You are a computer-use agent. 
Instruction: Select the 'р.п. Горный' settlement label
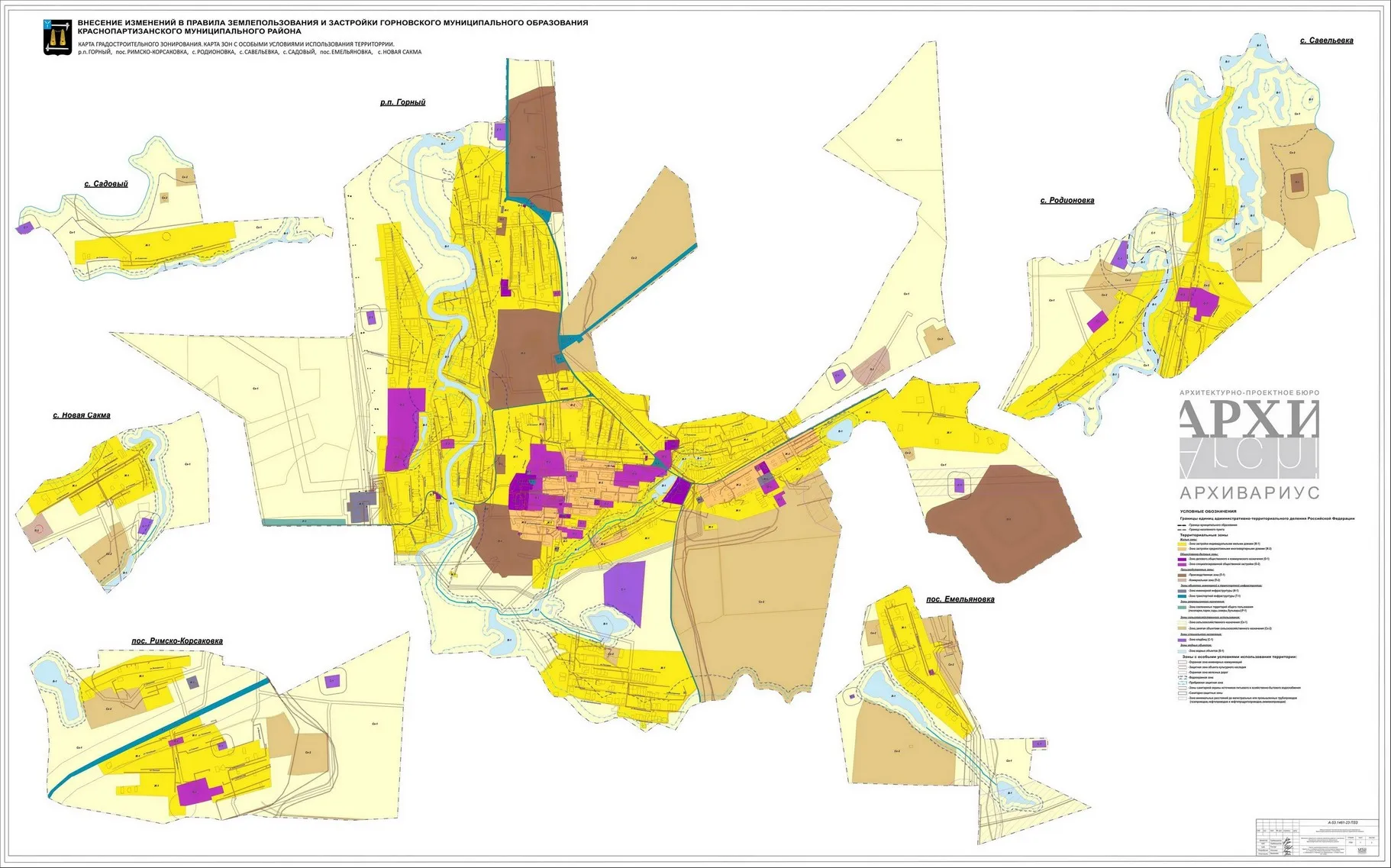pos(402,102)
